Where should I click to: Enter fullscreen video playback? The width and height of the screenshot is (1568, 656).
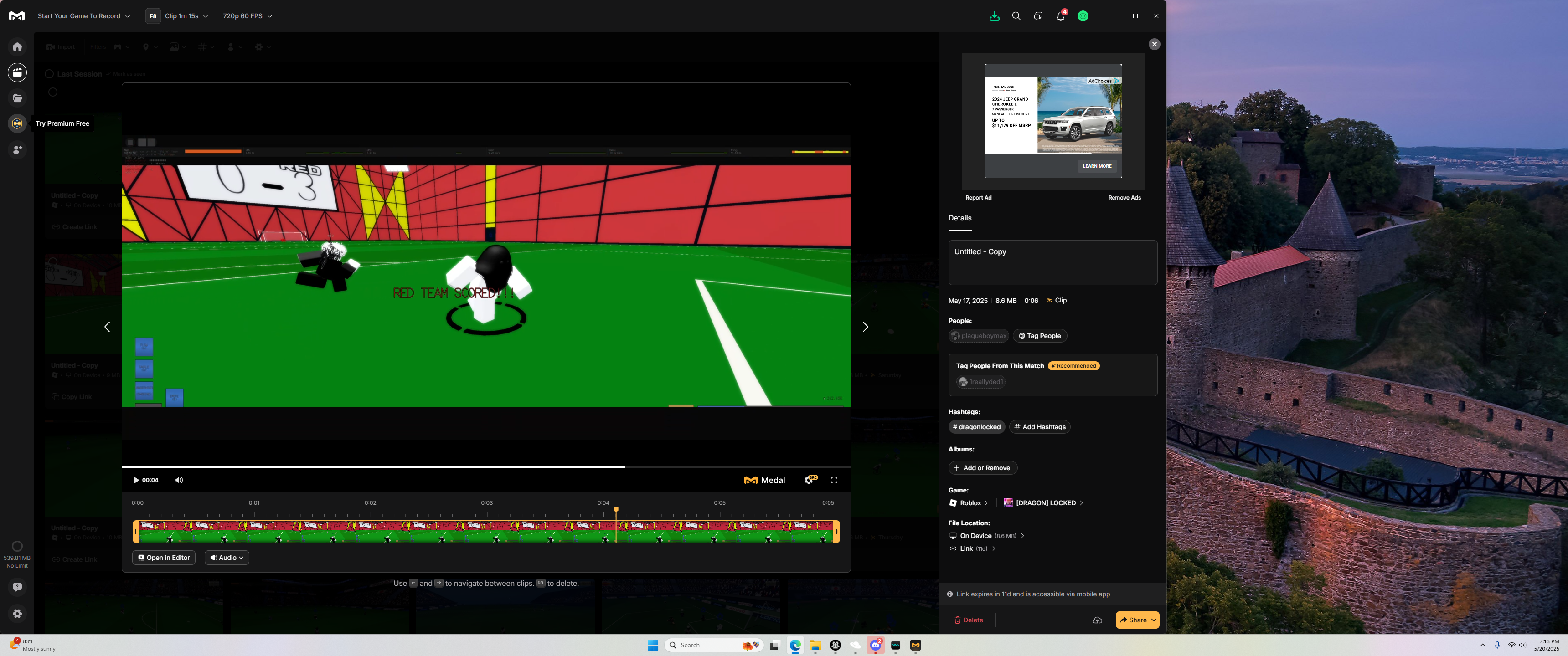[834, 480]
